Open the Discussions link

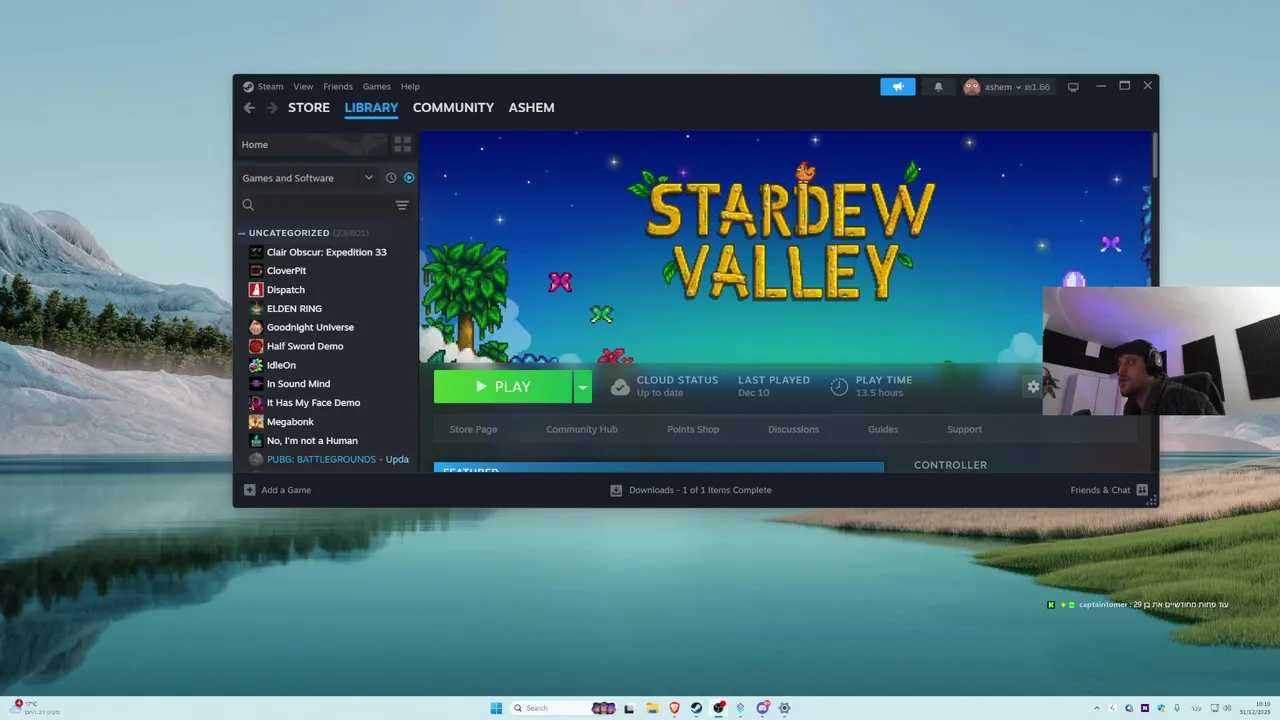[793, 430]
